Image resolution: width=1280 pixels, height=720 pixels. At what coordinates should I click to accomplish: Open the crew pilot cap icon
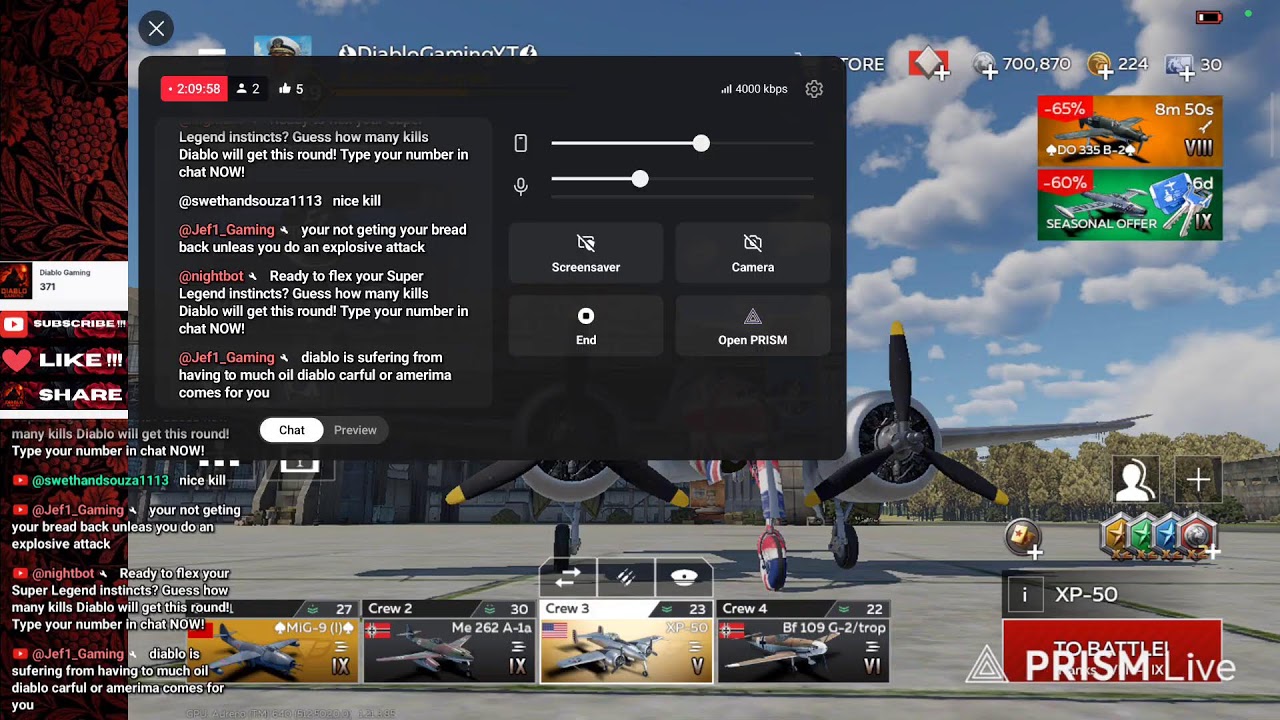[x=684, y=577]
